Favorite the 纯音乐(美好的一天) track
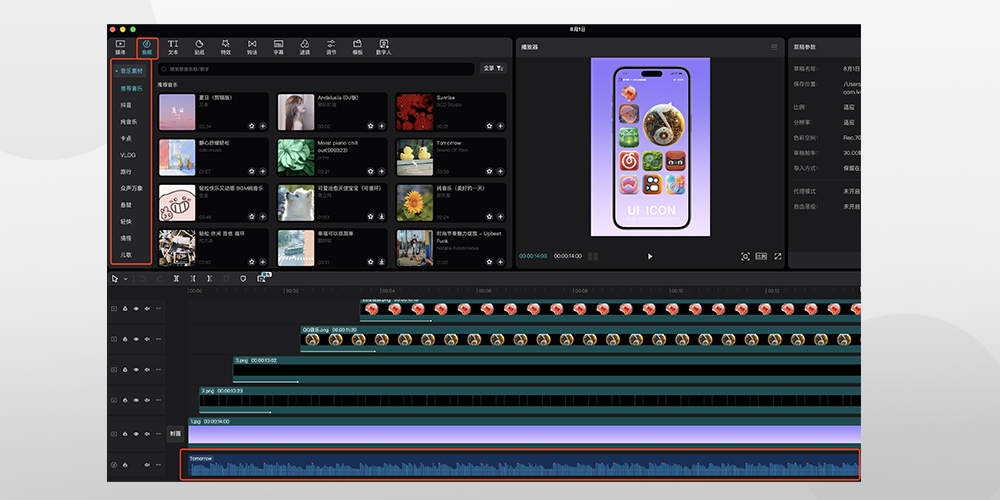 [x=489, y=217]
